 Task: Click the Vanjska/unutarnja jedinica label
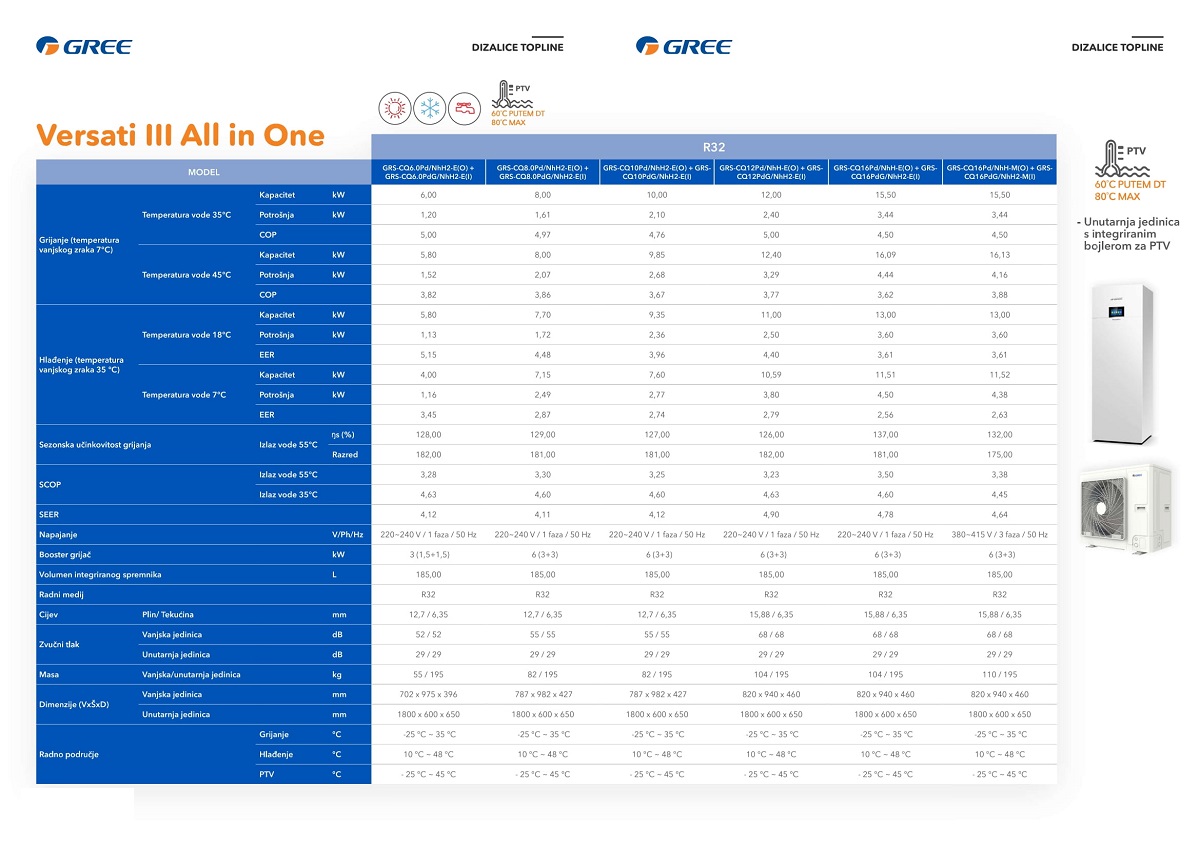(x=191, y=675)
